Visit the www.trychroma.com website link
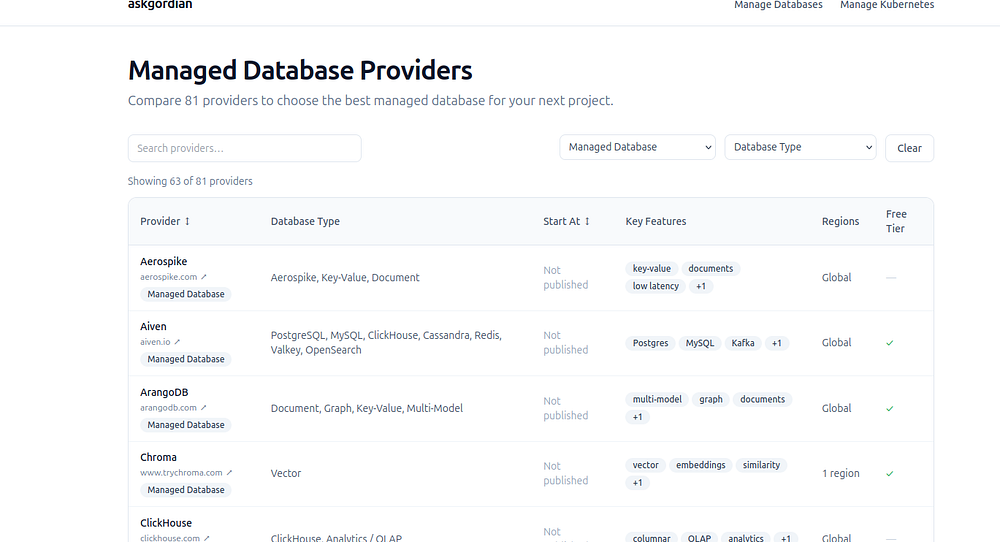 [181, 472]
